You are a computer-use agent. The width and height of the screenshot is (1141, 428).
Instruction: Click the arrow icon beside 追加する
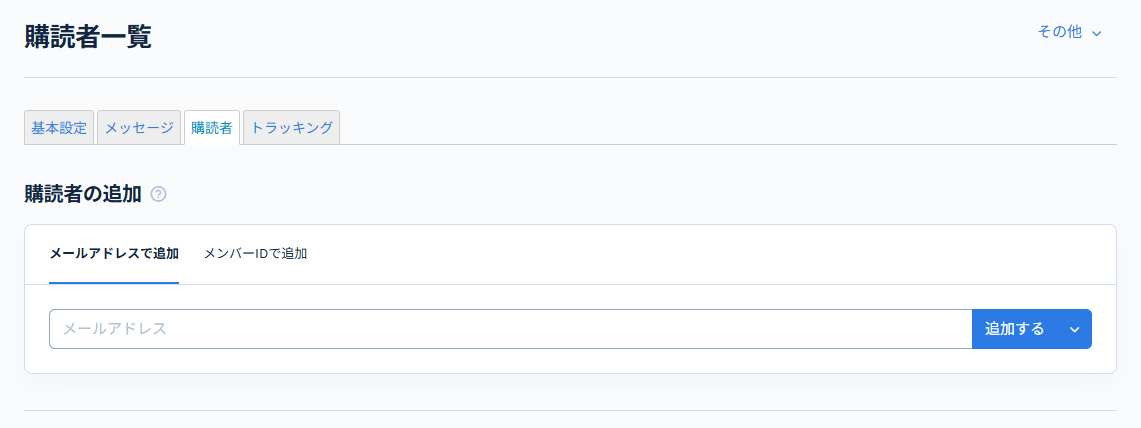click(x=1075, y=329)
